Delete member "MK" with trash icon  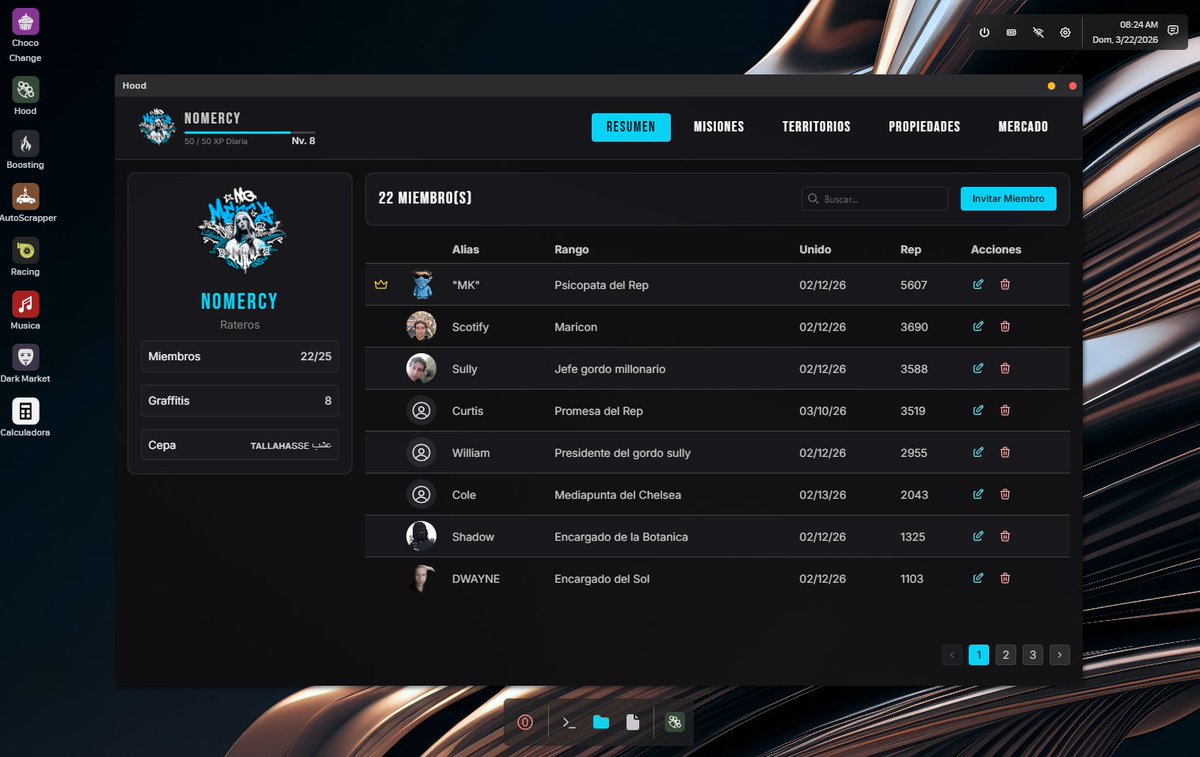[1005, 285]
